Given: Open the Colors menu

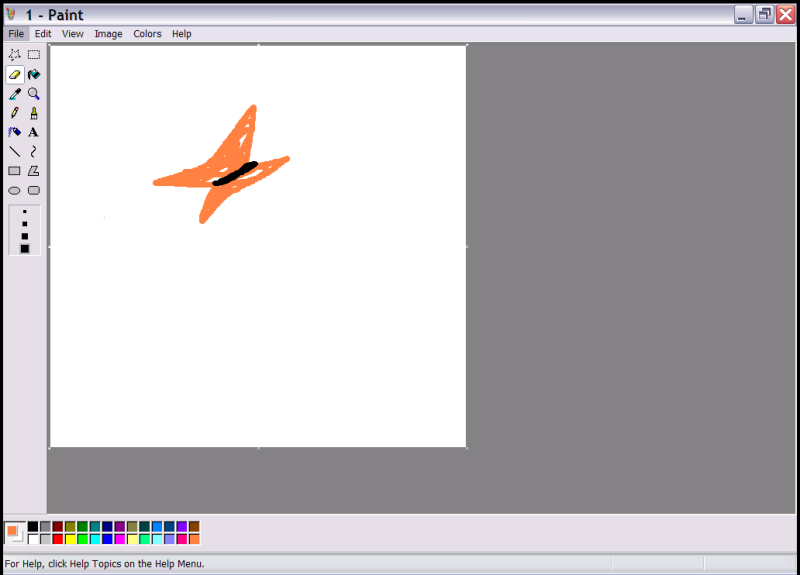Looking at the screenshot, I should 147,34.
